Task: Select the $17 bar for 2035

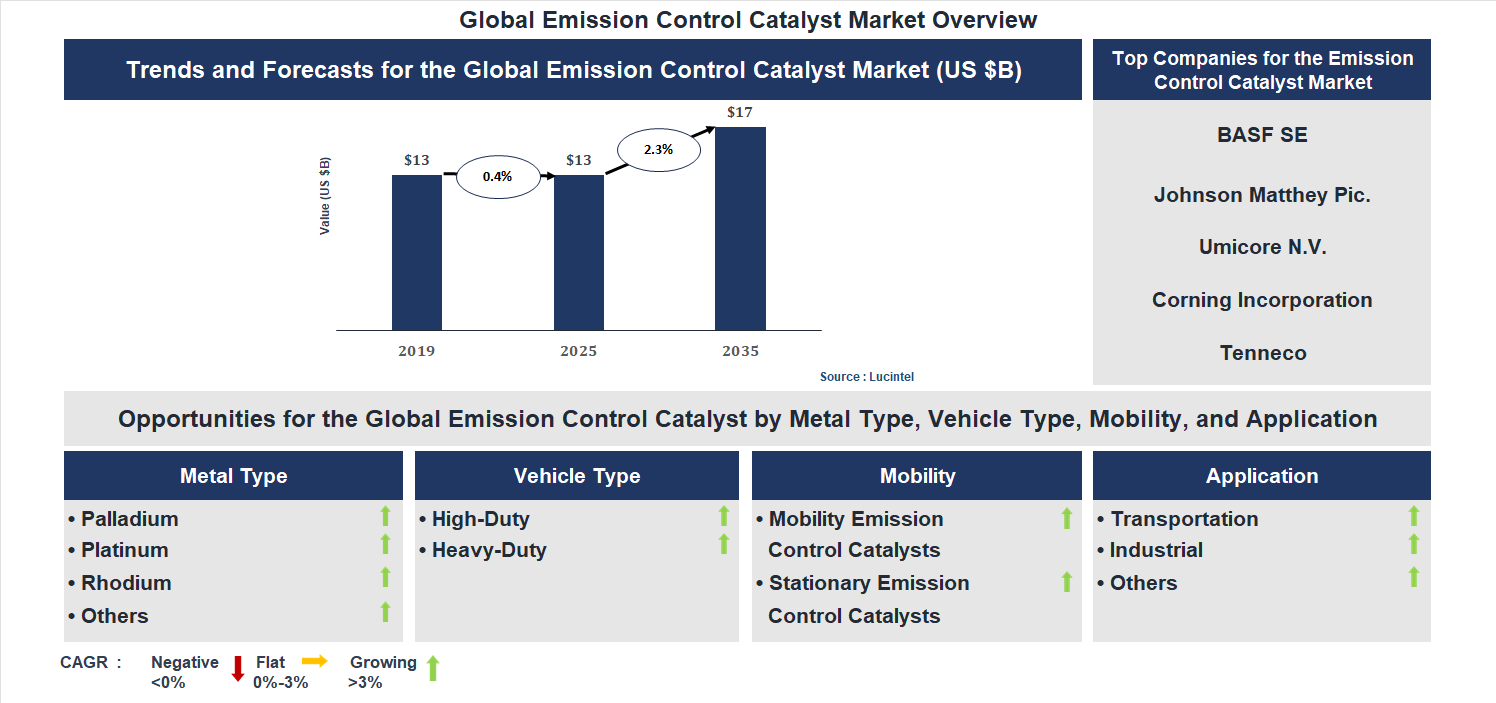Action: (742, 225)
